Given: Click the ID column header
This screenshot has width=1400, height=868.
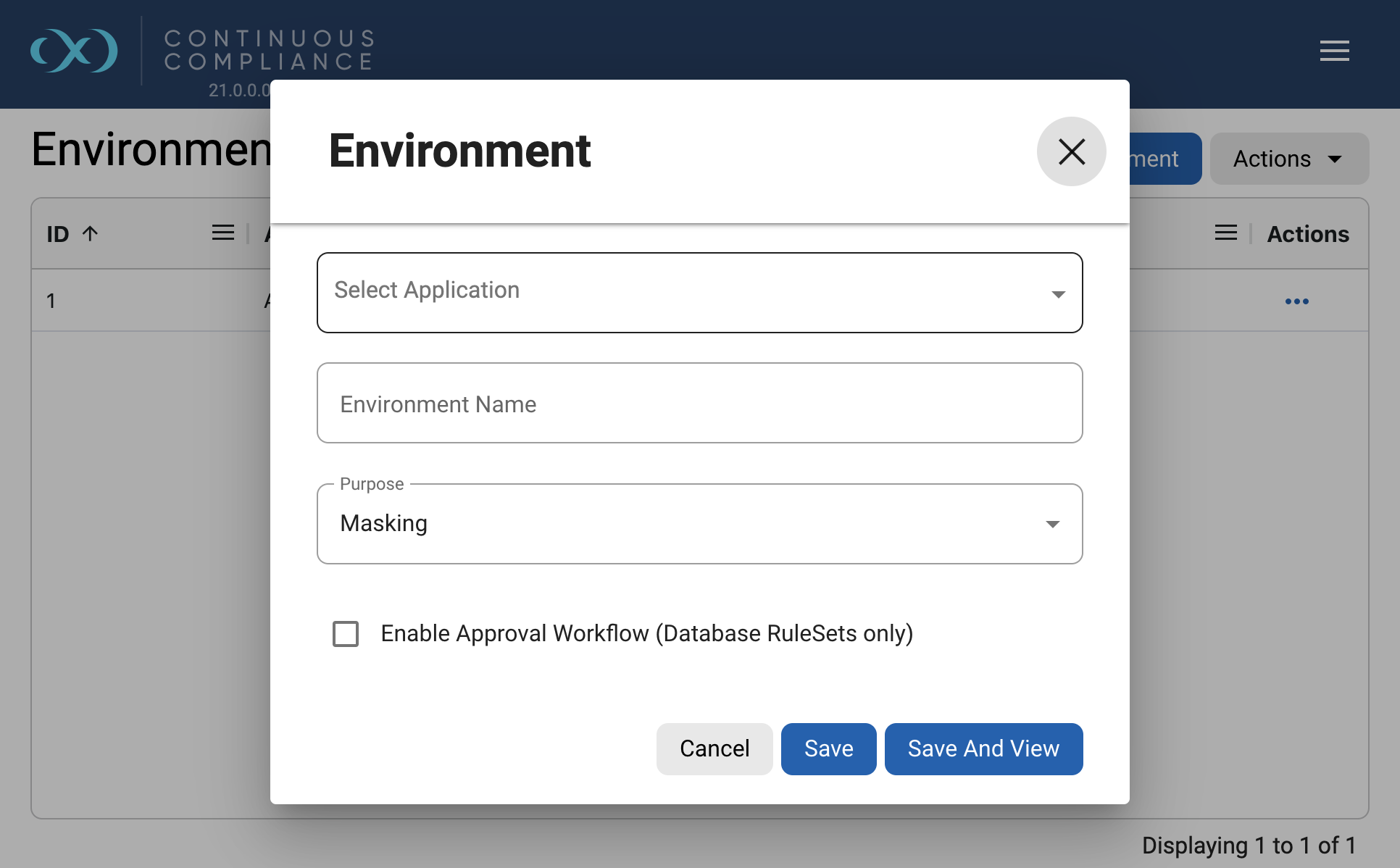Looking at the screenshot, I should point(58,234).
